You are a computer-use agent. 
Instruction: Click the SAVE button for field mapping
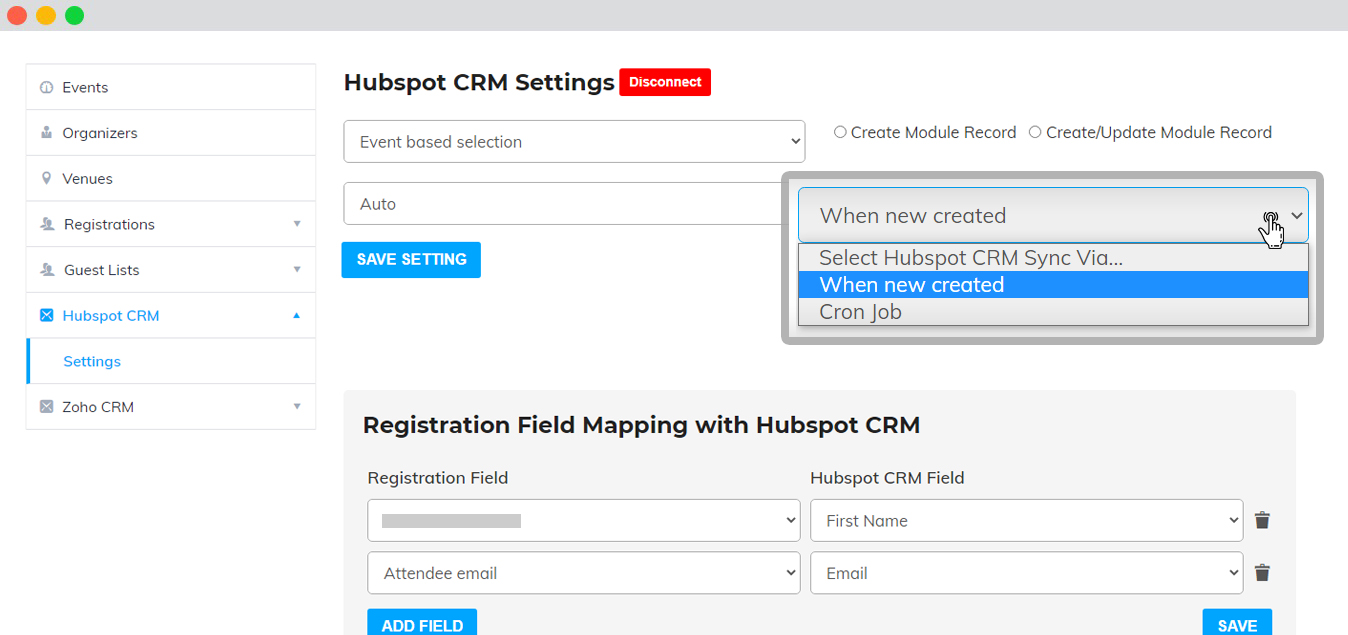(1237, 624)
